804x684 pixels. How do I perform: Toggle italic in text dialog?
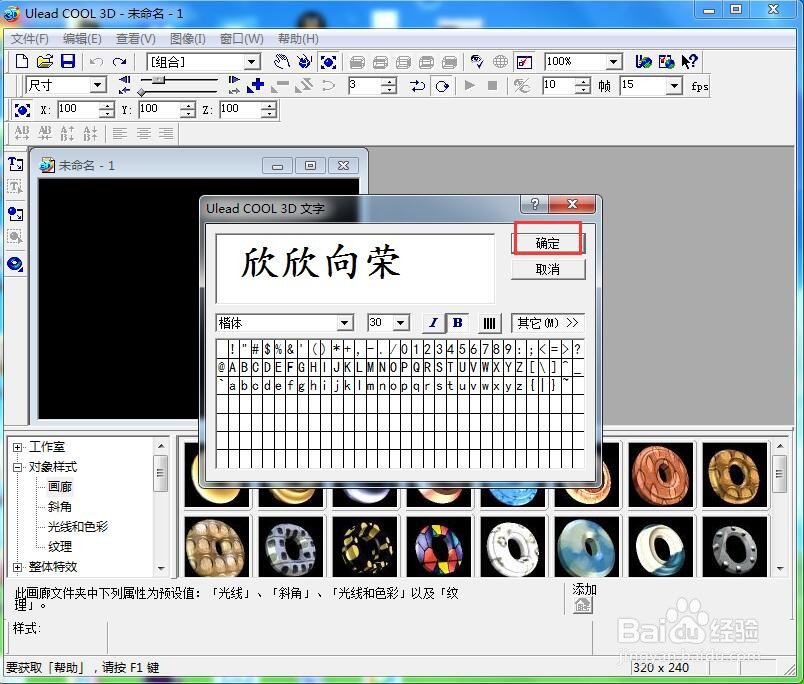pyautogui.click(x=433, y=323)
